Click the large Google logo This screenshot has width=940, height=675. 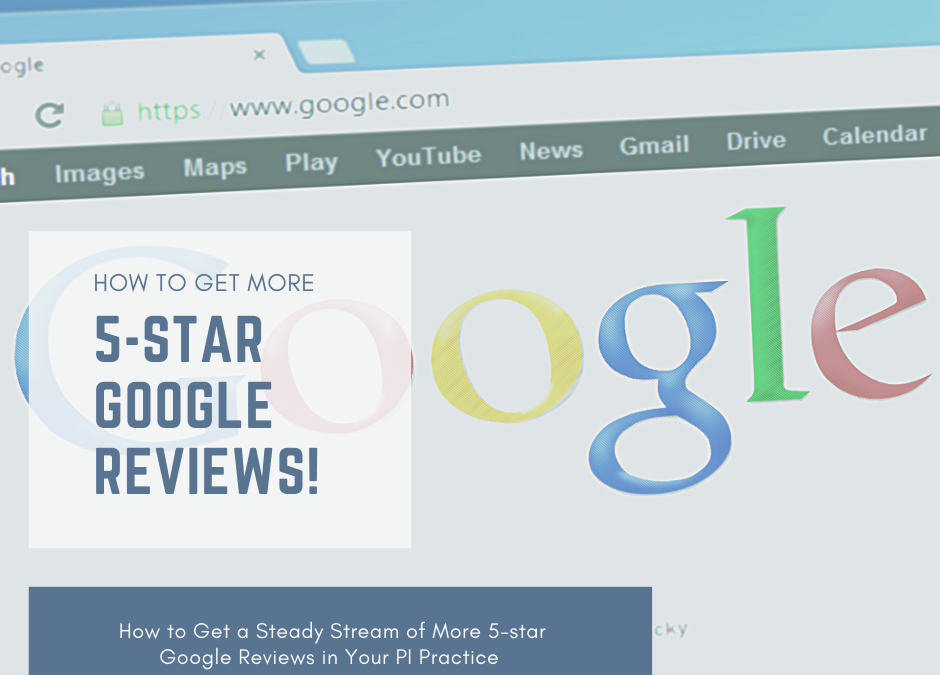pos(474,351)
